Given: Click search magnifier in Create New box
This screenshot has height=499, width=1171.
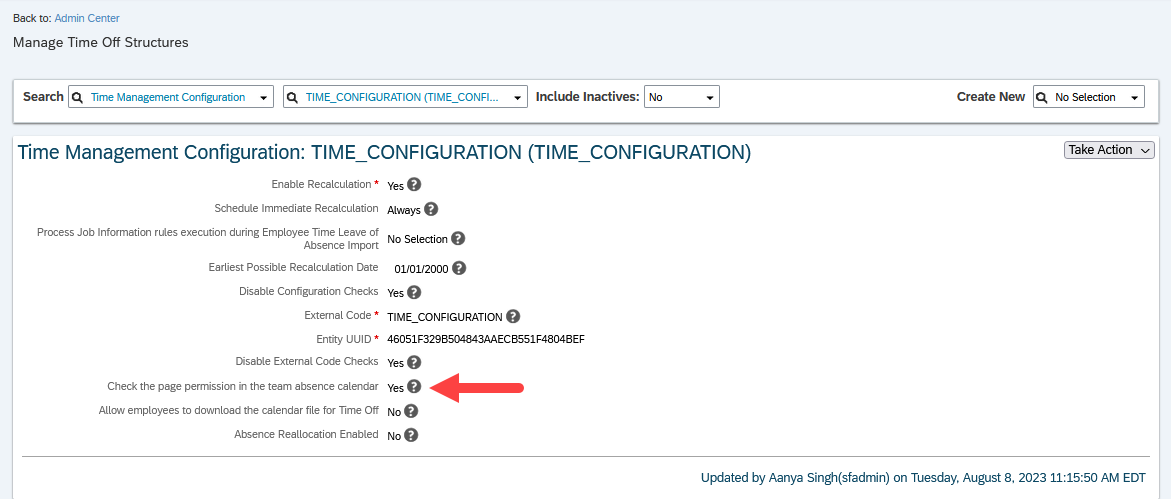Looking at the screenshot, I should pos(1043,97).
